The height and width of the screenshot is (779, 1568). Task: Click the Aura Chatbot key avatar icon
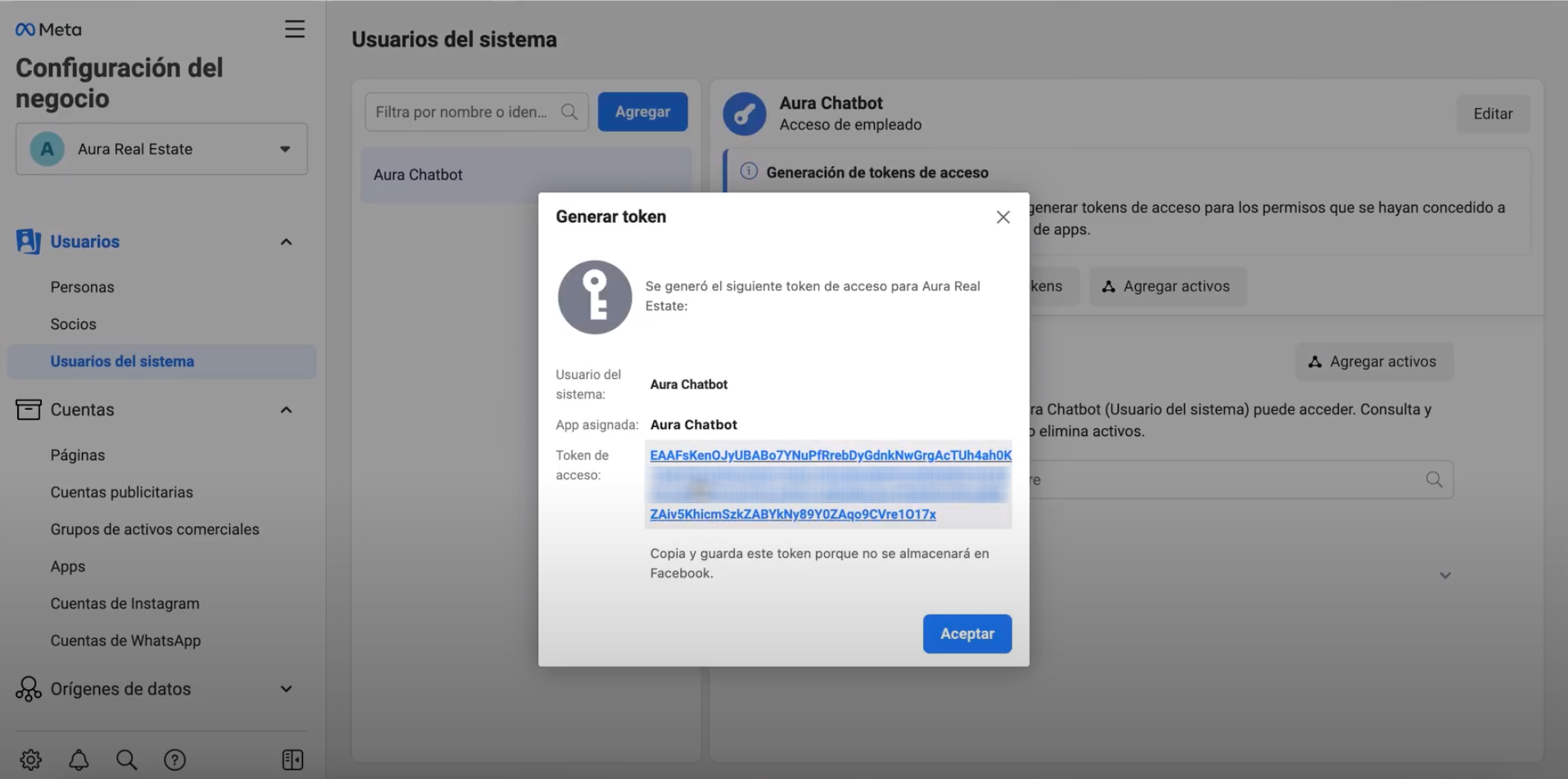coord(745,114)
